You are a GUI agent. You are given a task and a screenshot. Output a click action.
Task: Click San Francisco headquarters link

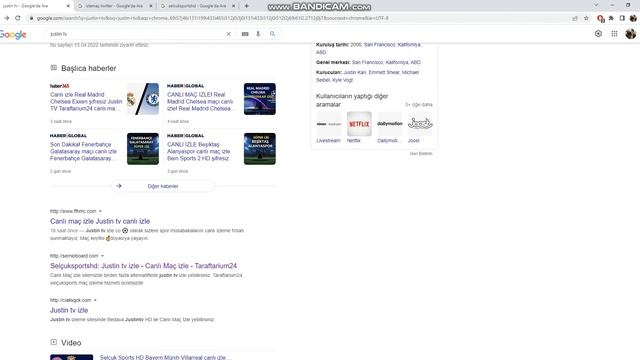click(386, 62)
